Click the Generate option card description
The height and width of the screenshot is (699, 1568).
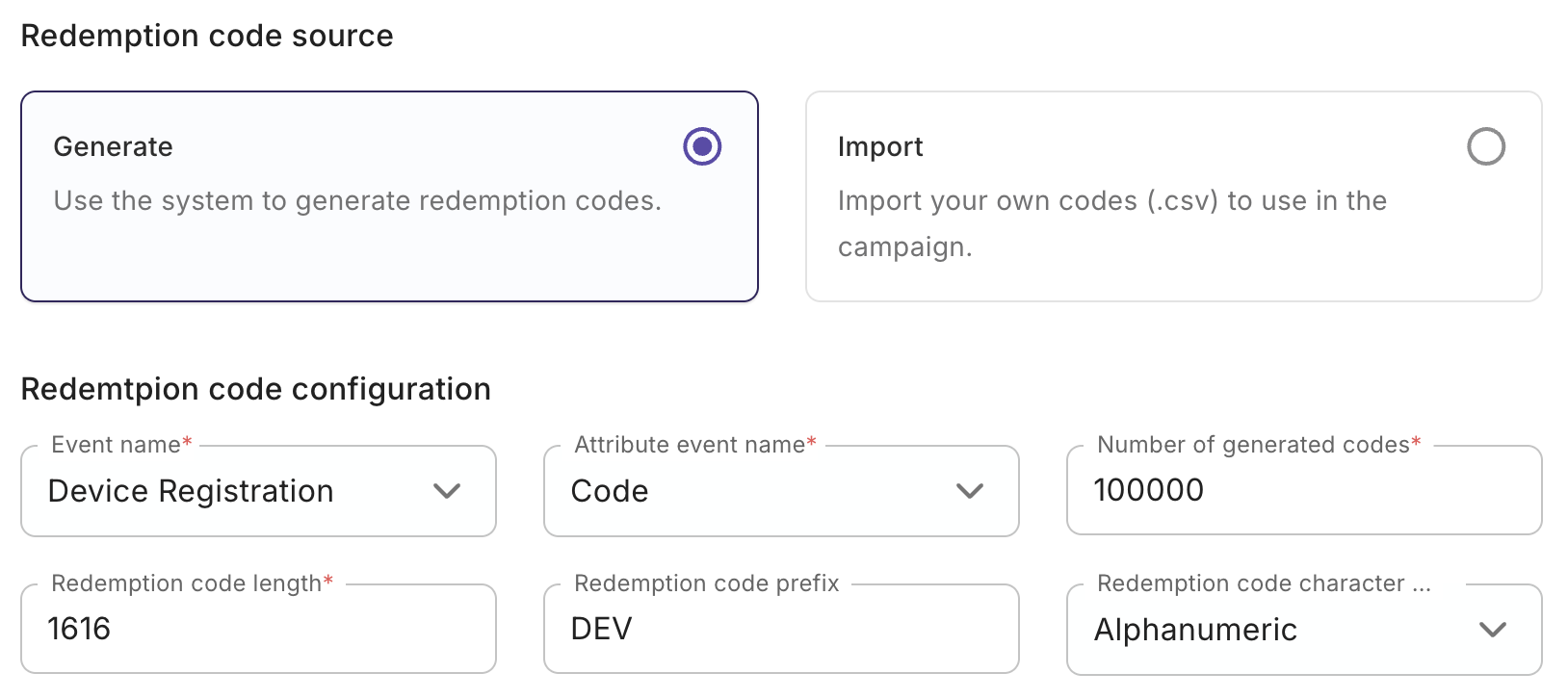[357, 200]
